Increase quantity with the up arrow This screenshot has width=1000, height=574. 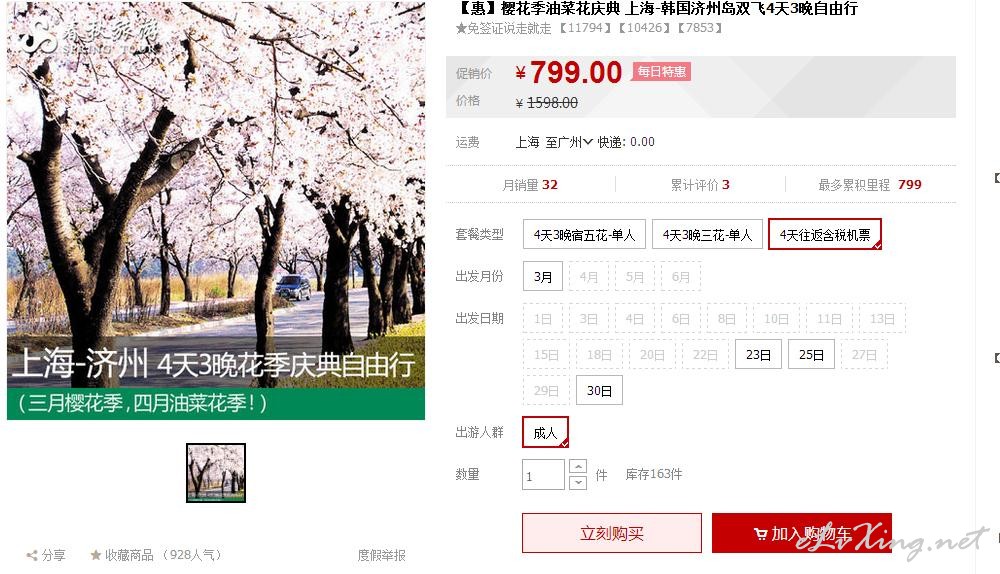coord(578,467)
